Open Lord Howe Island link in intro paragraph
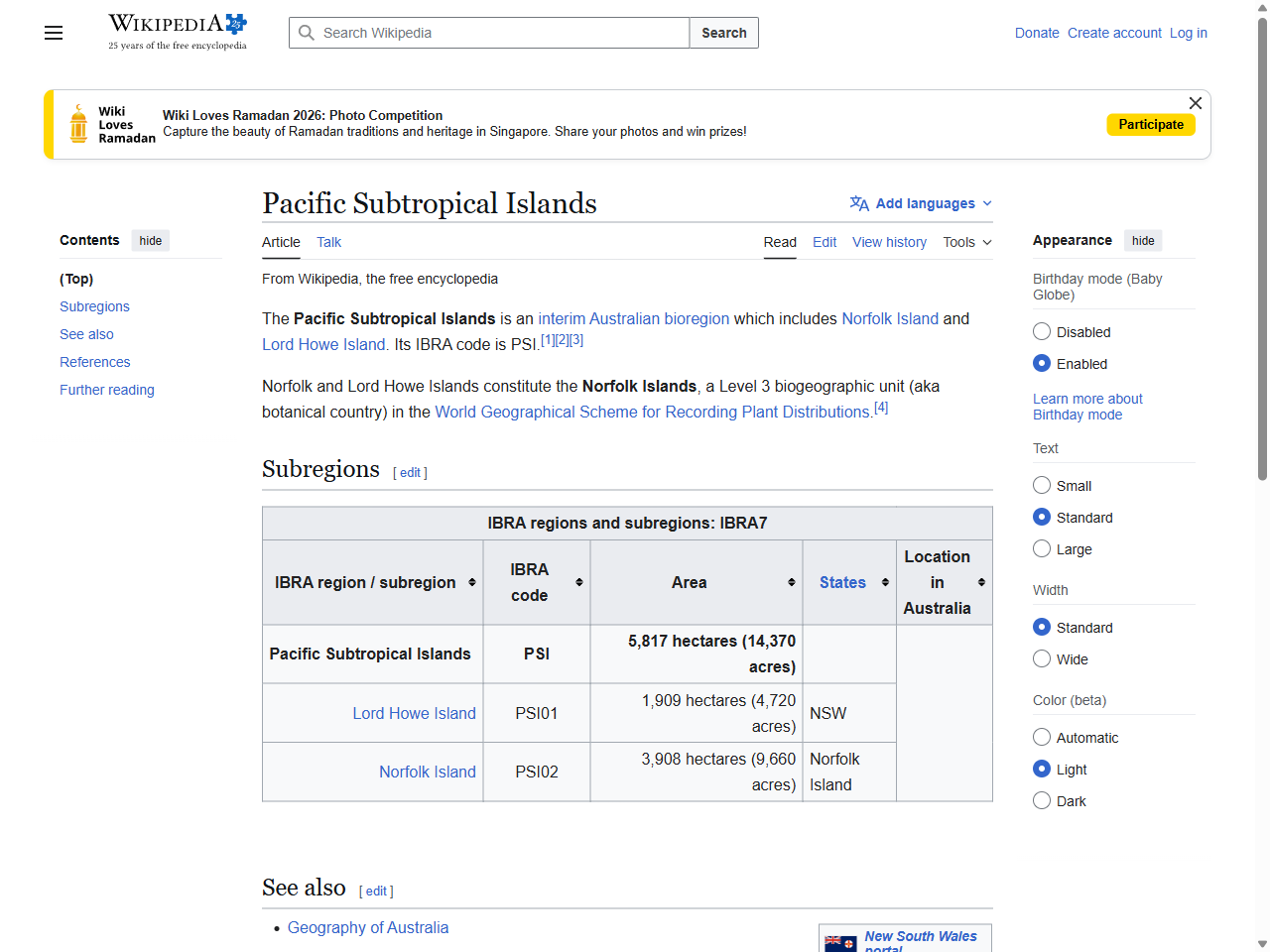 pyautogui.click(x=323, y=344)
